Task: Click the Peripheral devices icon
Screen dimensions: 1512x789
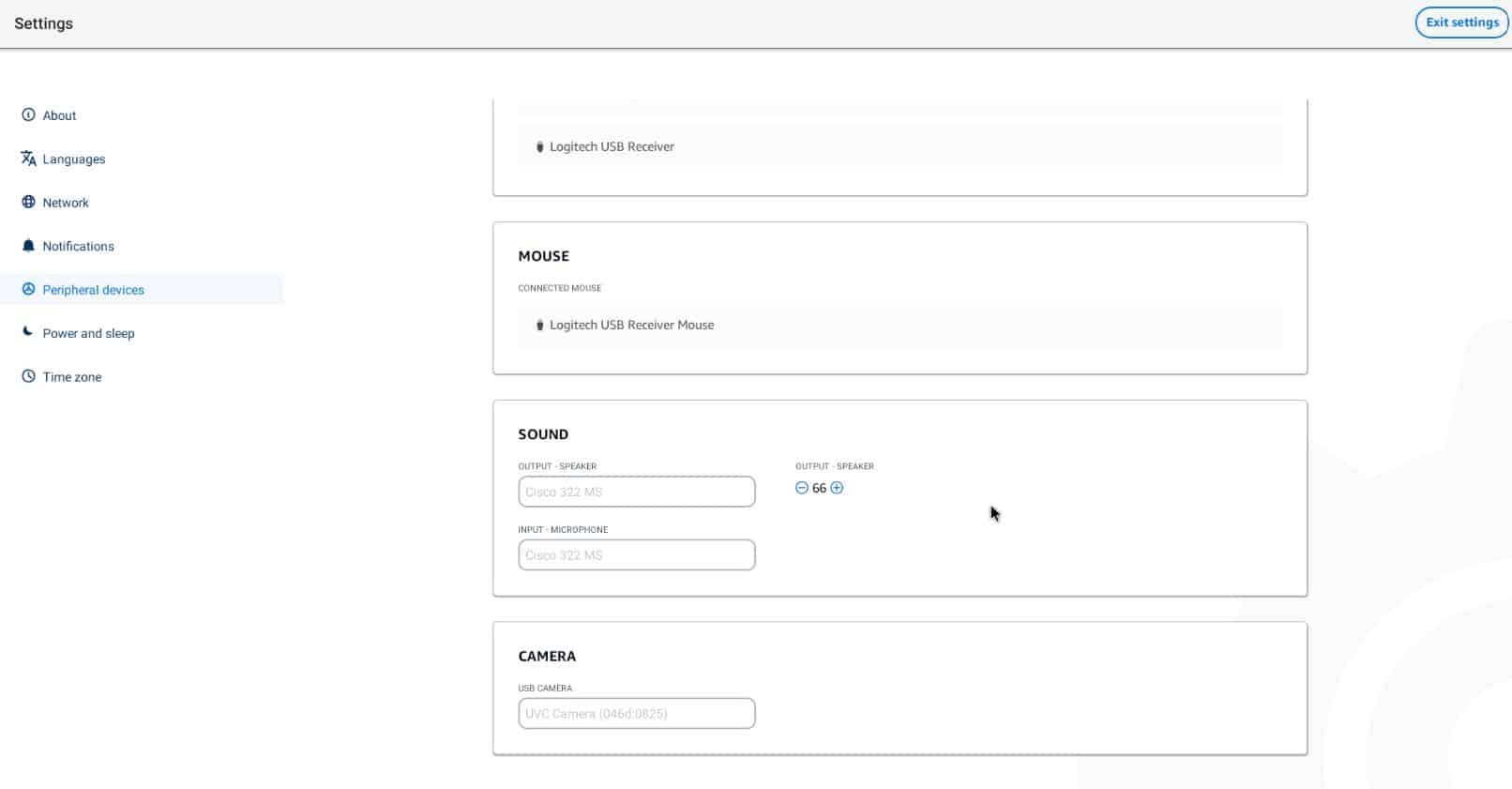Action: (28, 289)
